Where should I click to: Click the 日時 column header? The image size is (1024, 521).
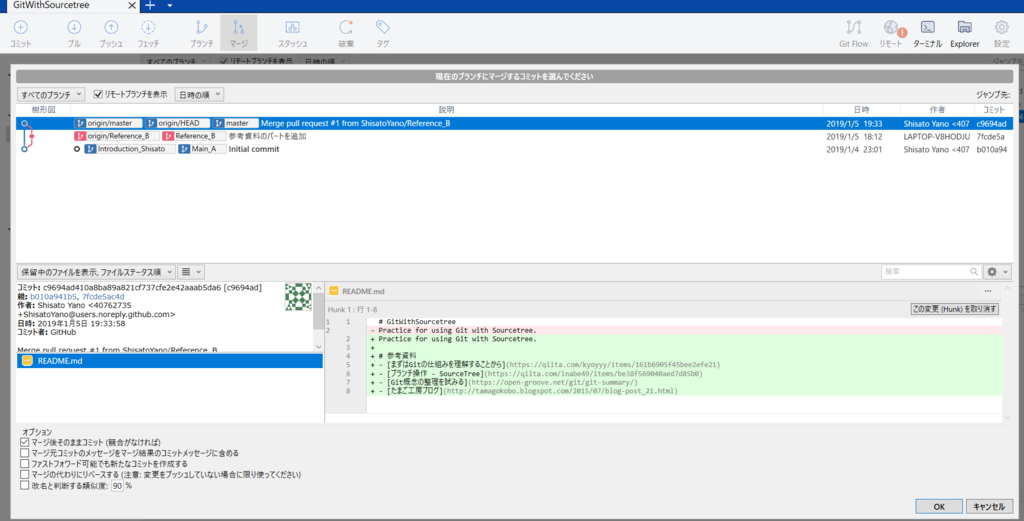pyautogui.click(x=861, y=110)
